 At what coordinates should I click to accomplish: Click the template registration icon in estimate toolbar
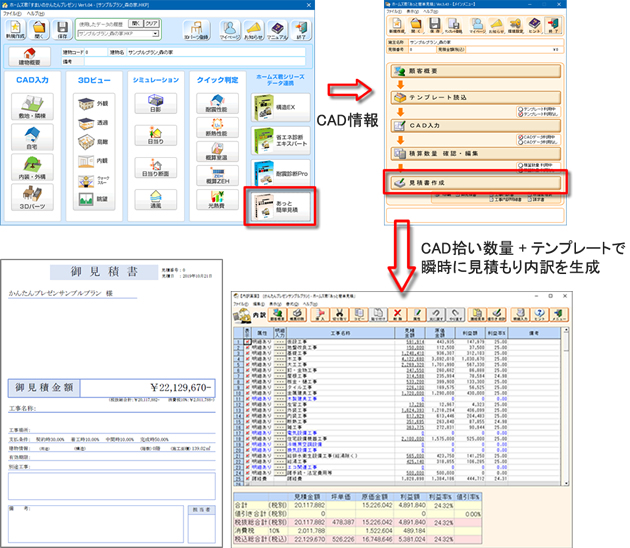click(453, 25)
